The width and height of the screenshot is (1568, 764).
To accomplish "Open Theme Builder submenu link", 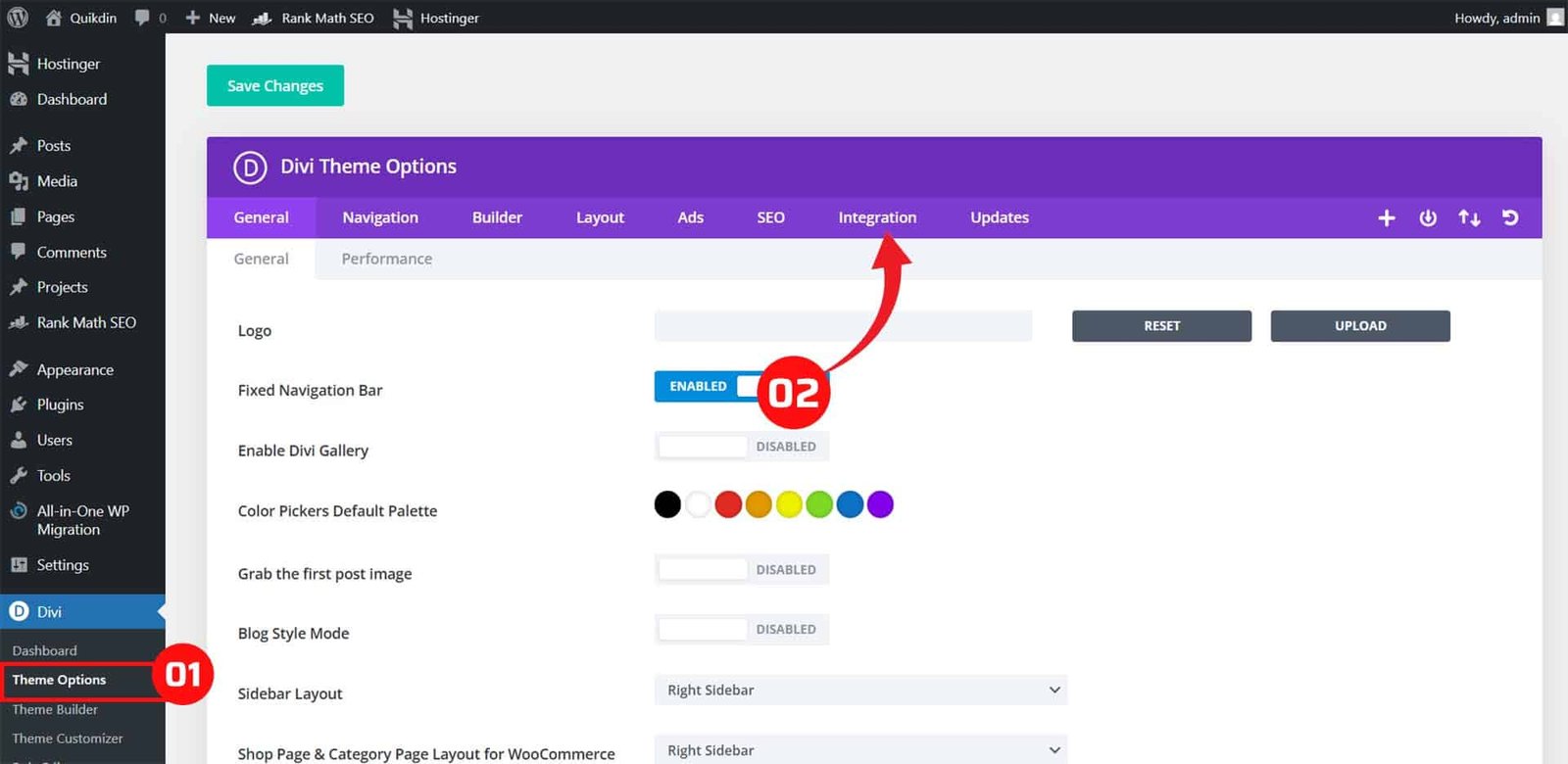I will click(x=55, y=709).
